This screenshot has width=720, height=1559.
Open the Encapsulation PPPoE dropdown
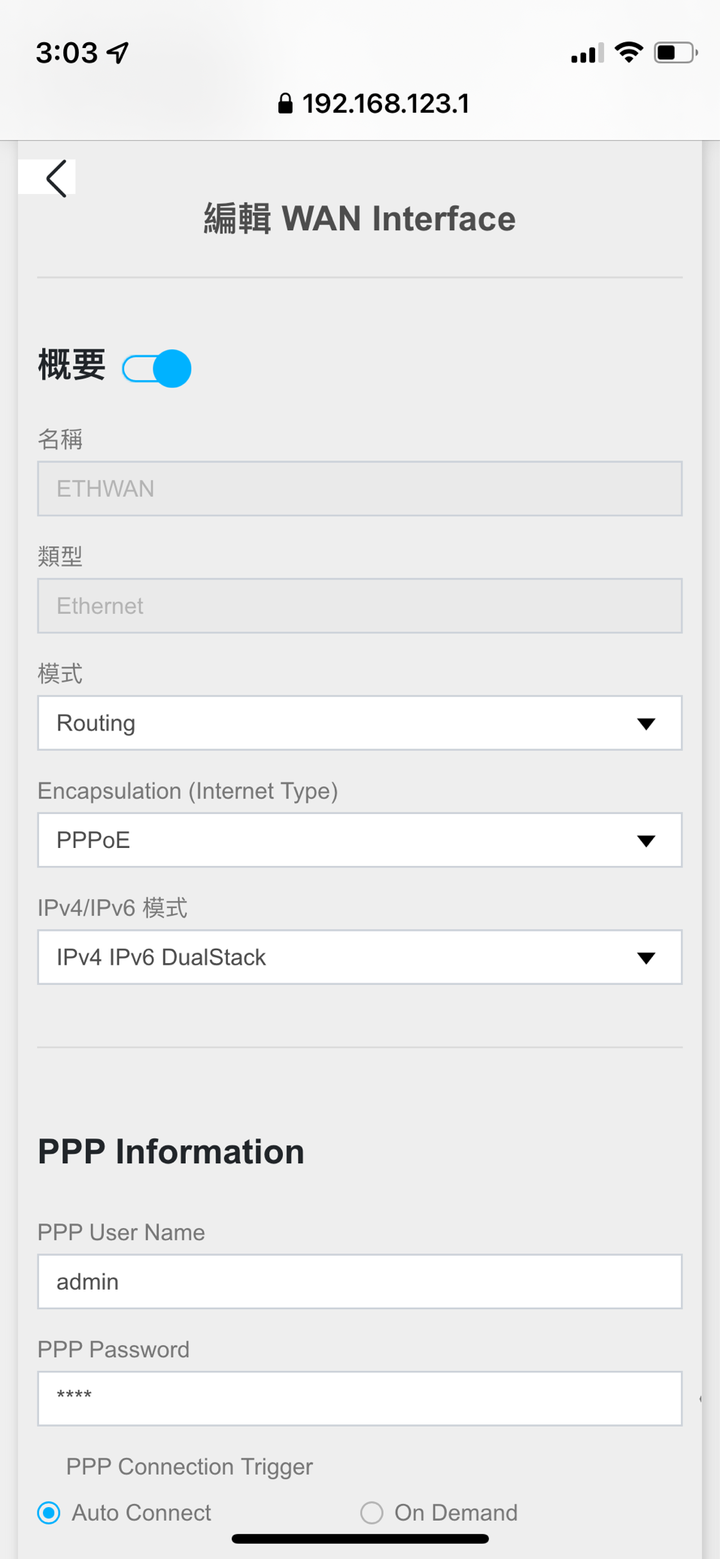click(360, 840)
